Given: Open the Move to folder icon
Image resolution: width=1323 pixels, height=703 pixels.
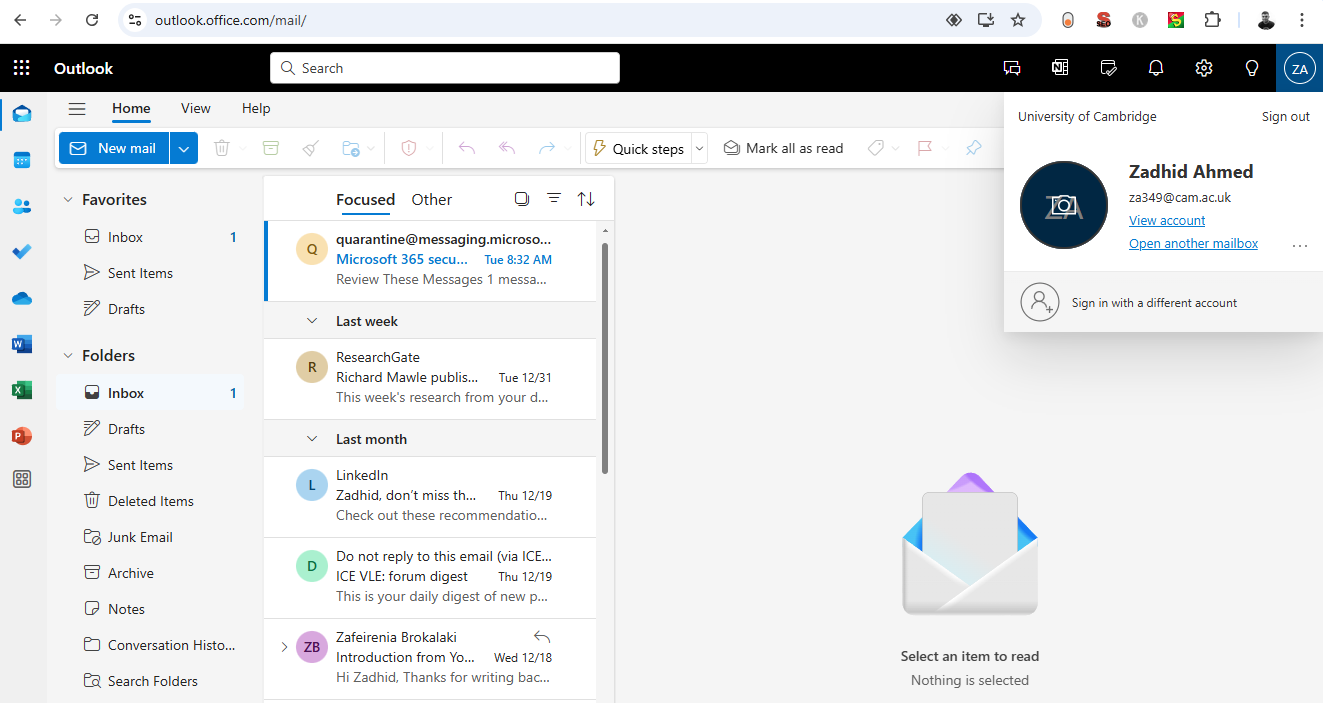Looking at the screenshot, I should (x=350, y=148).
